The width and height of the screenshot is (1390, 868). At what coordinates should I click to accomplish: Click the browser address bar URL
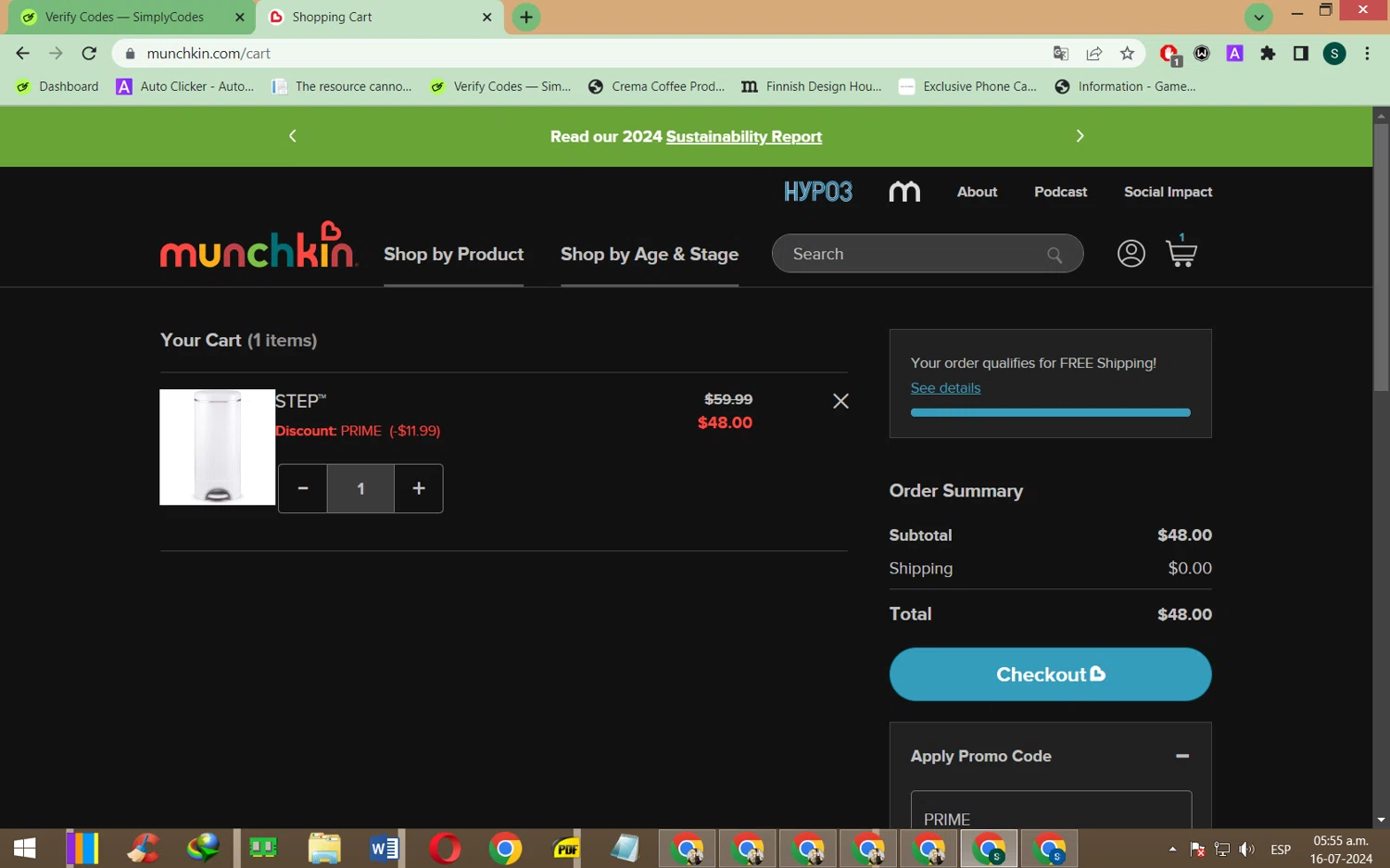208,54
